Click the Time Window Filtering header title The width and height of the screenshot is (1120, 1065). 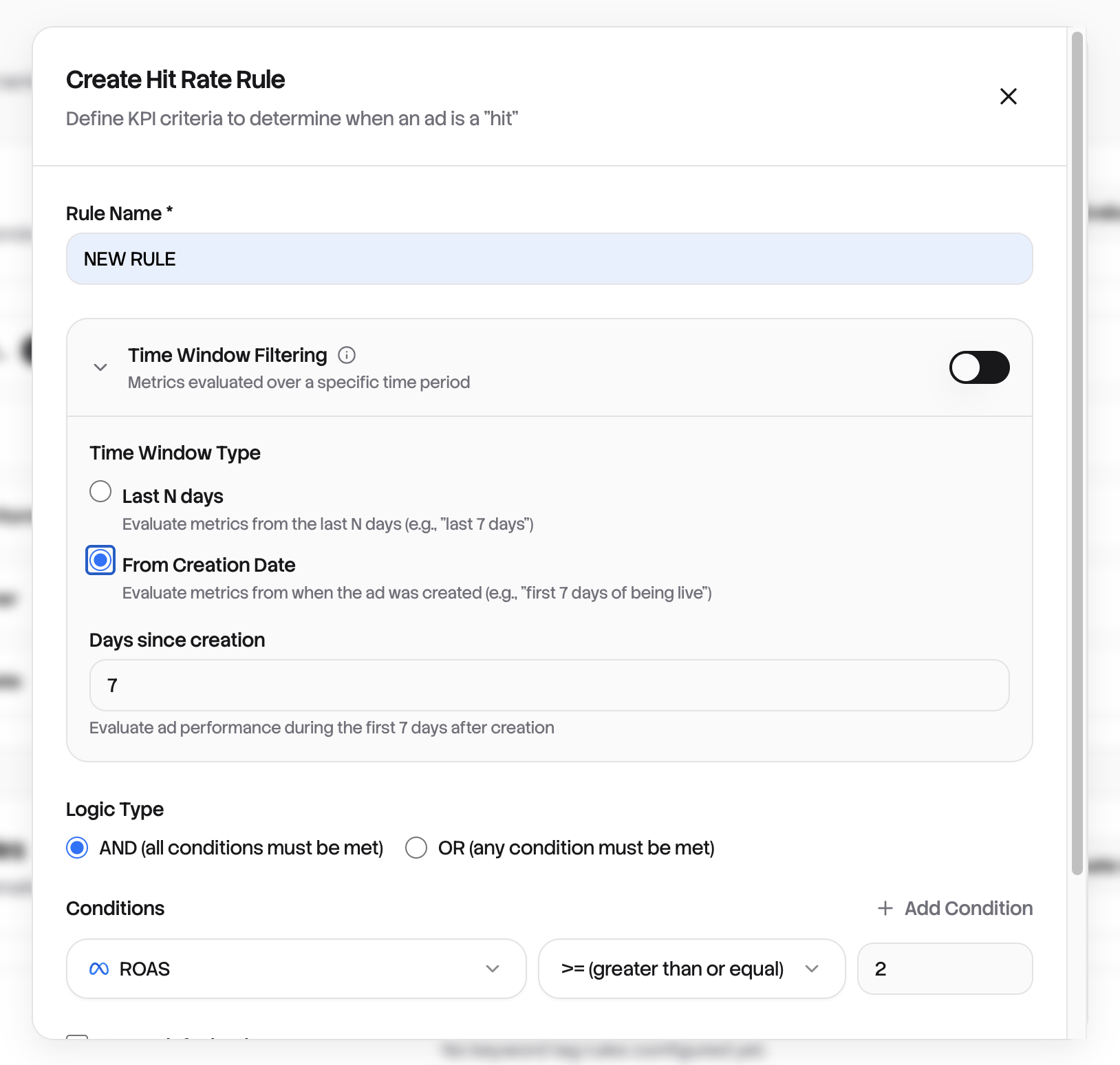coord(227,355)
